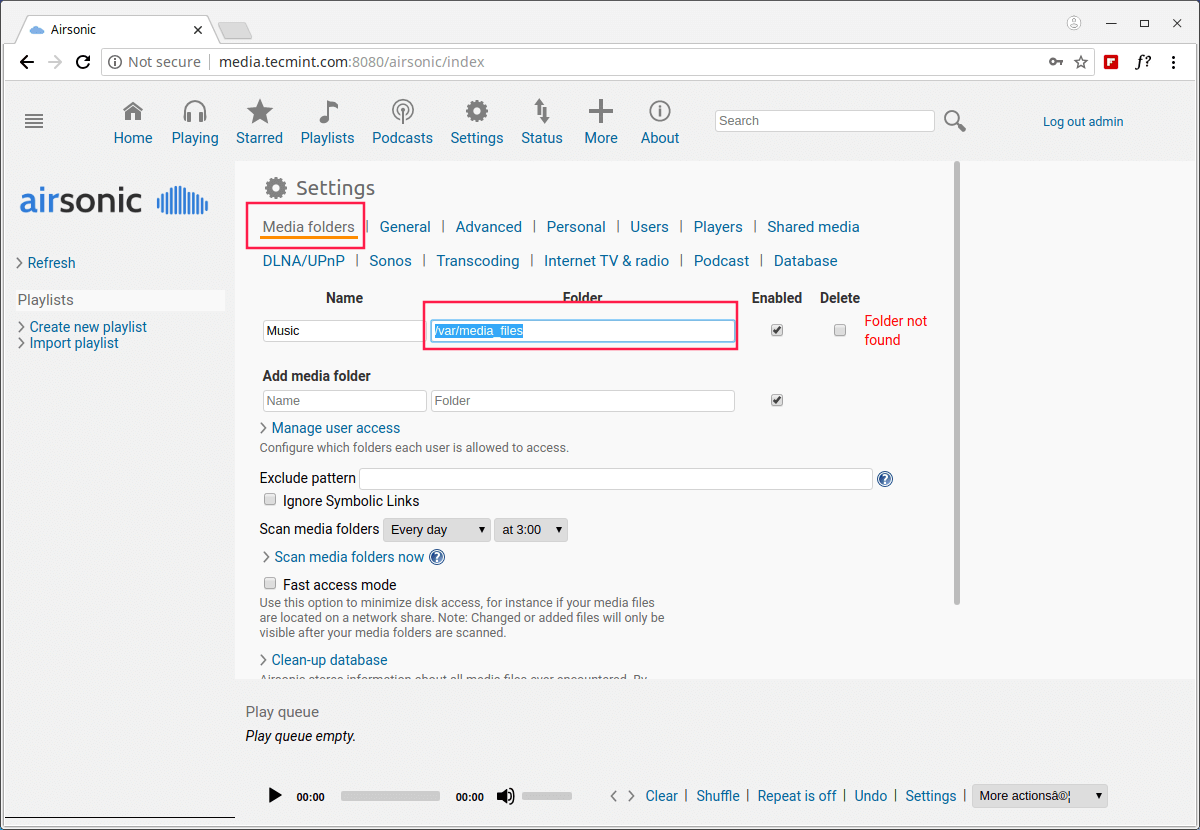
Task: Click the play button in player
Action: click(x=275, y=796)
